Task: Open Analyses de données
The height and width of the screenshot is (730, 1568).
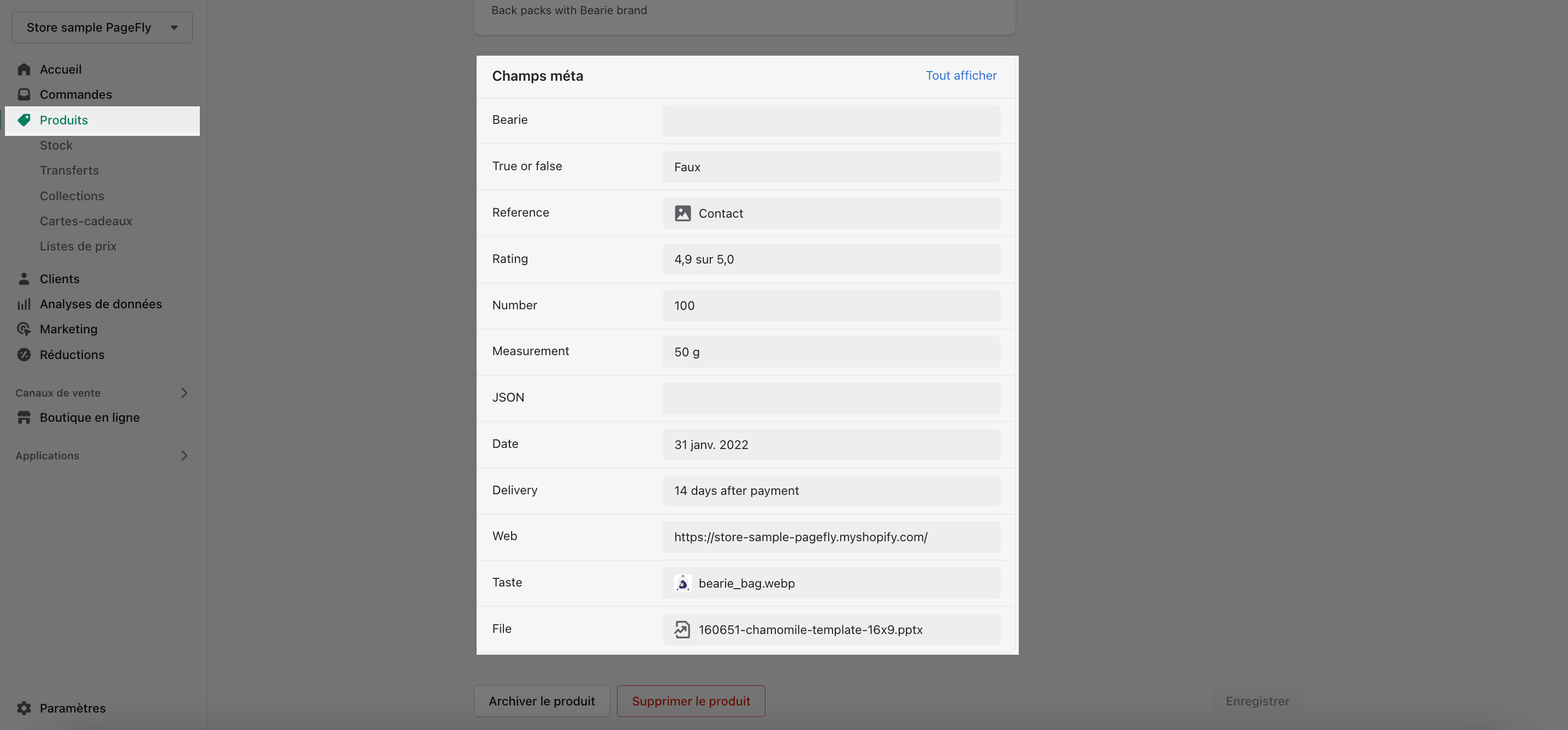Action: point(101,304)
